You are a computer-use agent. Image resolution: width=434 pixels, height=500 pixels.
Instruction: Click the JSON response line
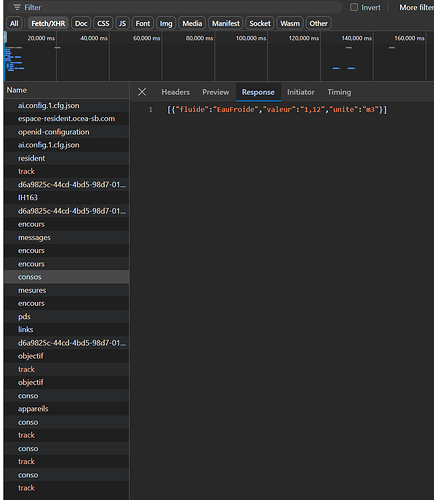277,109
